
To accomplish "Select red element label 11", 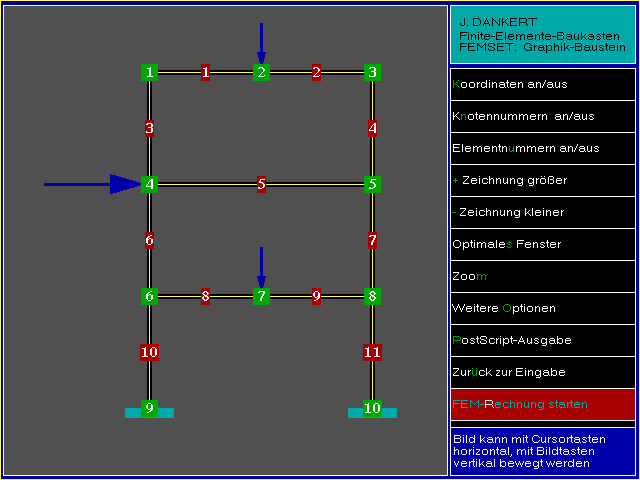I will pos(372,352).
